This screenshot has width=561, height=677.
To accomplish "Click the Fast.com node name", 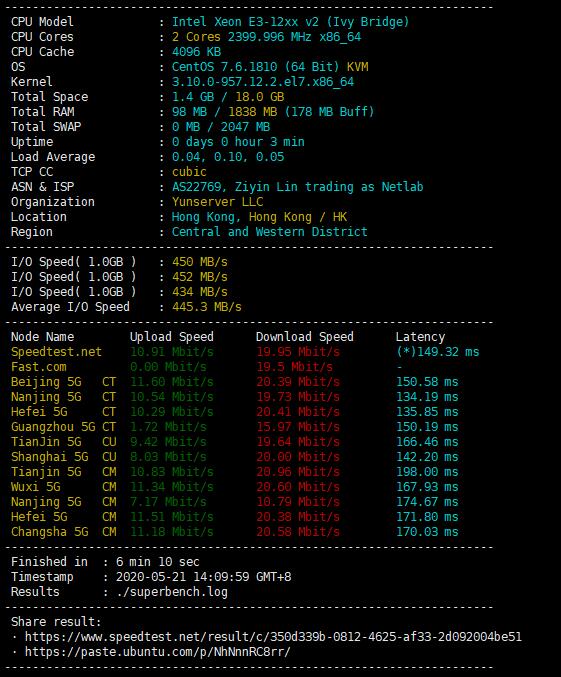I will point(39,367).
